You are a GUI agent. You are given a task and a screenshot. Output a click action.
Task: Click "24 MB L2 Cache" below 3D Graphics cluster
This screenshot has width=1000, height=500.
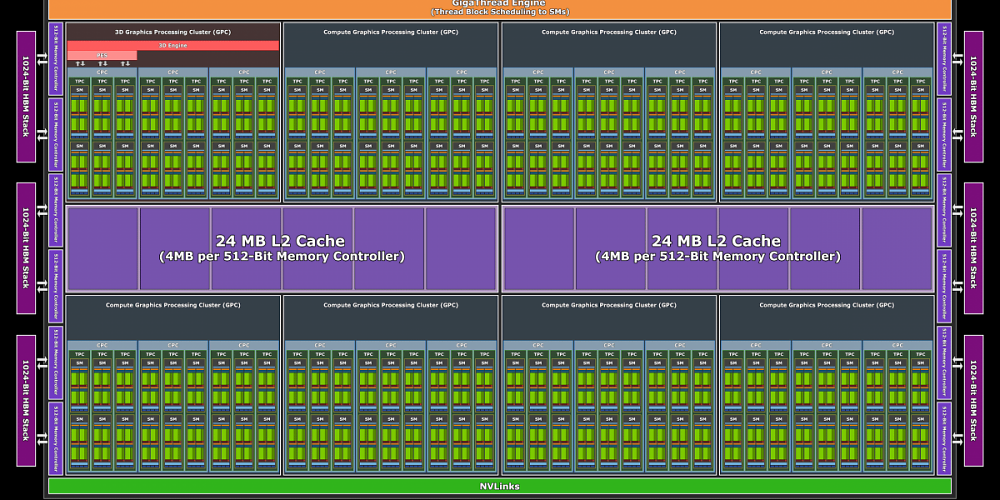(280, 241)
